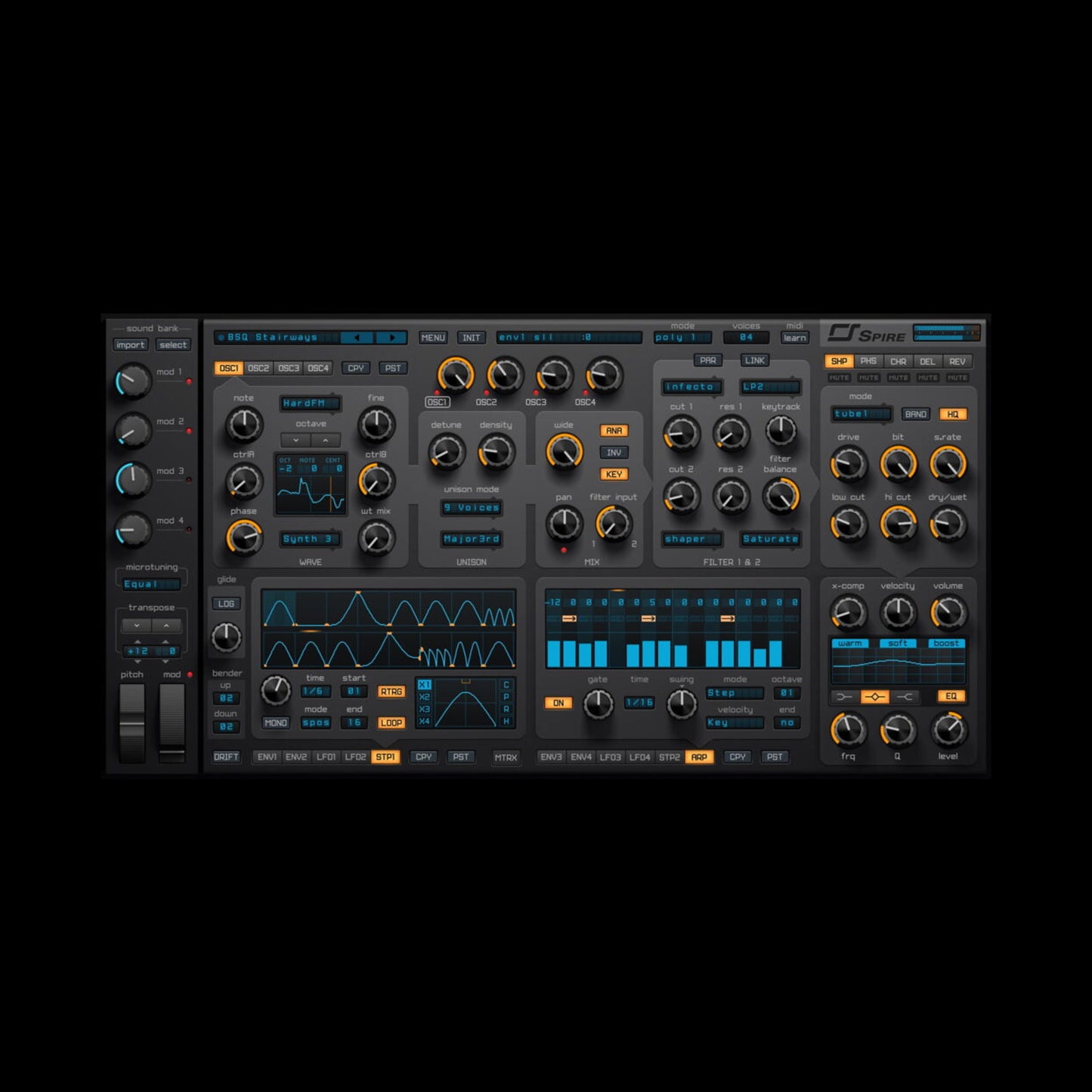Toggle the KEY mix switch
Viewport: 1092px width, 1092px height.
coord(614,475)
